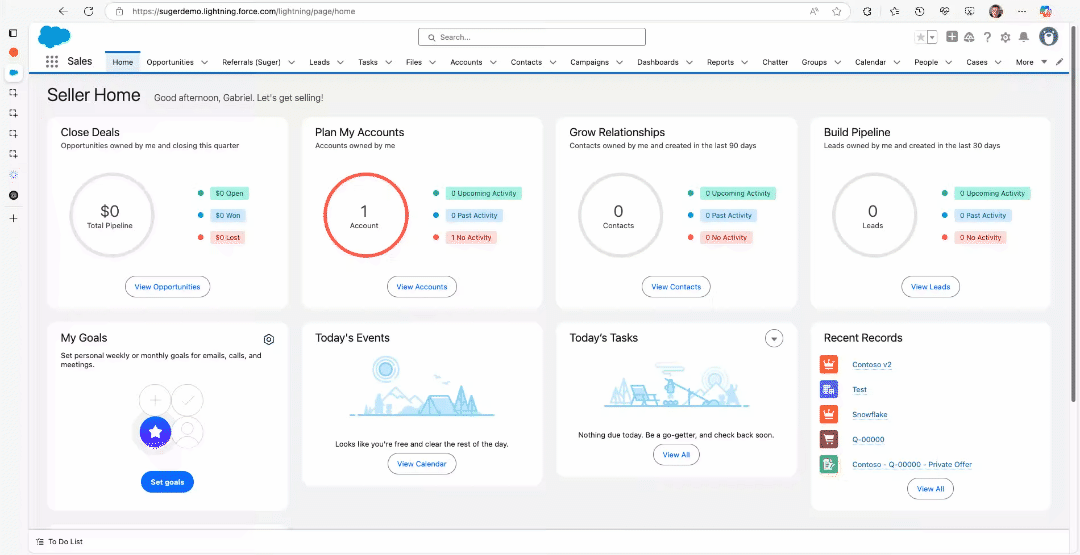This screenshot has height=555, width=1080.
Task: Open the Edge Copilot icon
Action: point(1046,12)
